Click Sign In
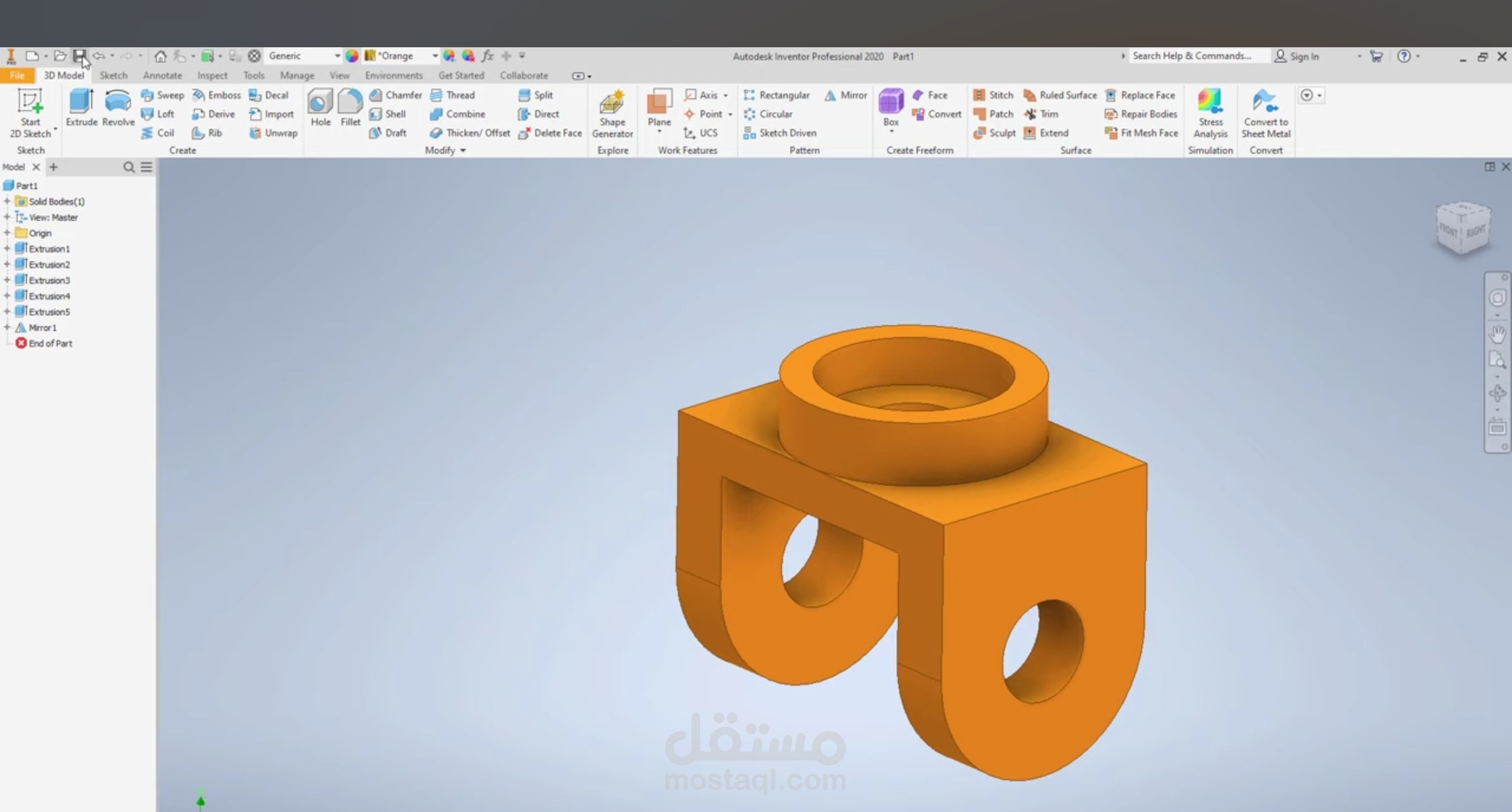 pos(1297,56)
